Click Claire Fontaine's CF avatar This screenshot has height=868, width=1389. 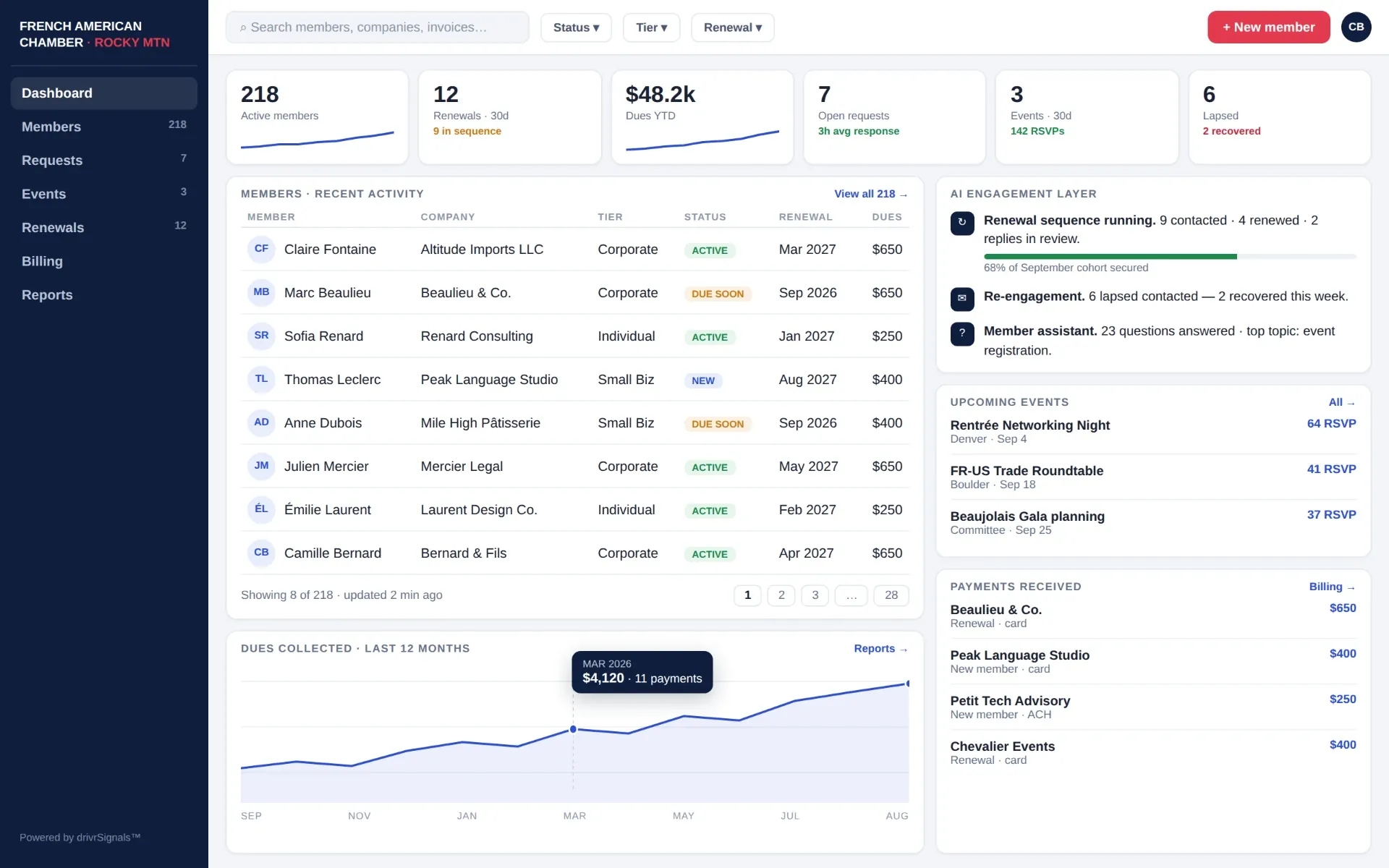(x=261, y=249)
